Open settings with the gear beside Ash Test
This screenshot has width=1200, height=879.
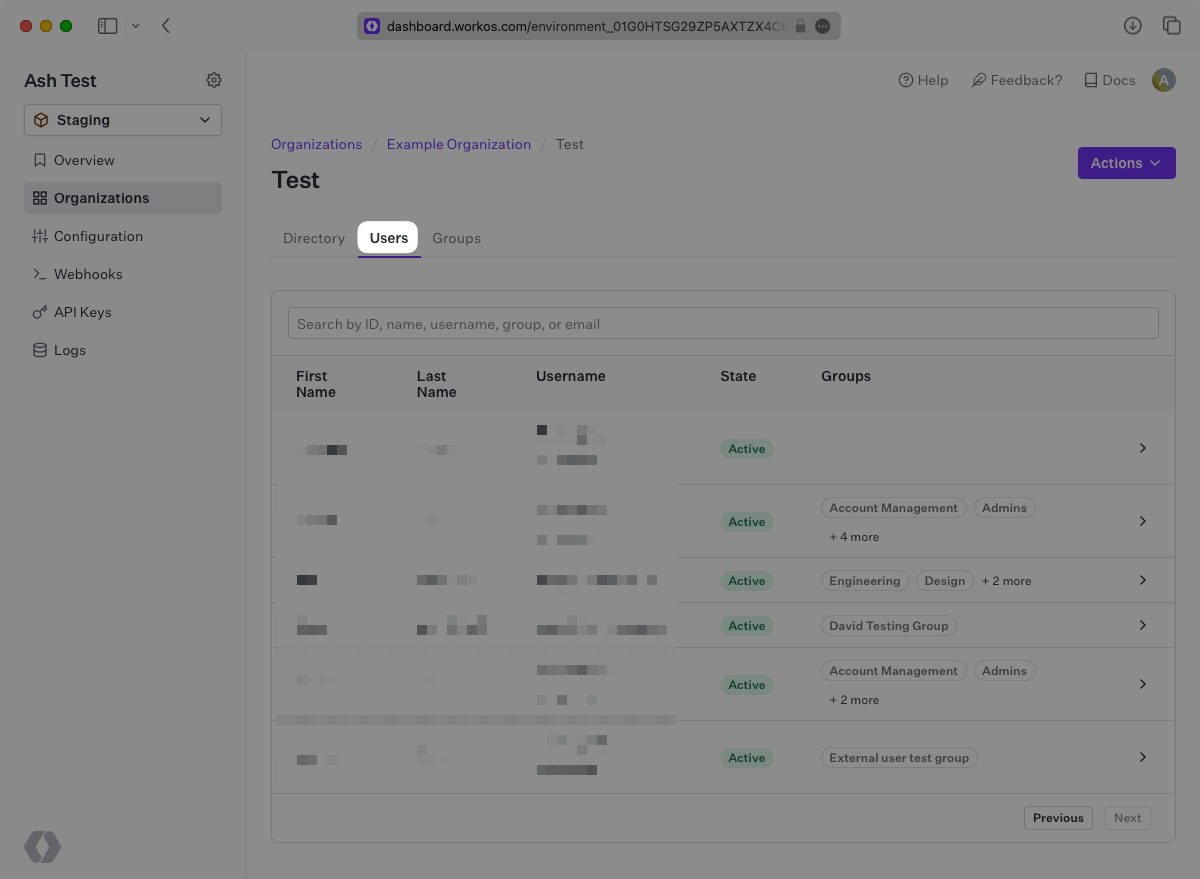(213, 80)
